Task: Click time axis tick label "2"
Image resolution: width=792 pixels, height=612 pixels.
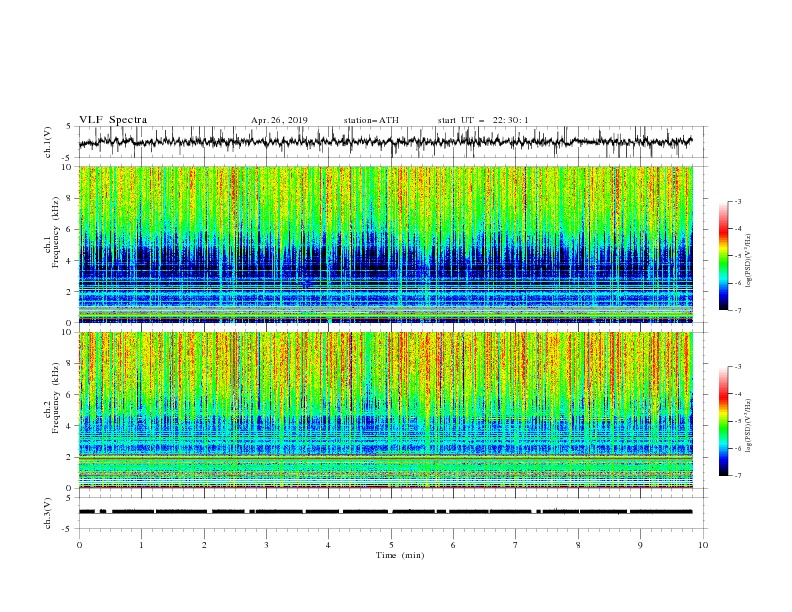Action: (204, 545)
